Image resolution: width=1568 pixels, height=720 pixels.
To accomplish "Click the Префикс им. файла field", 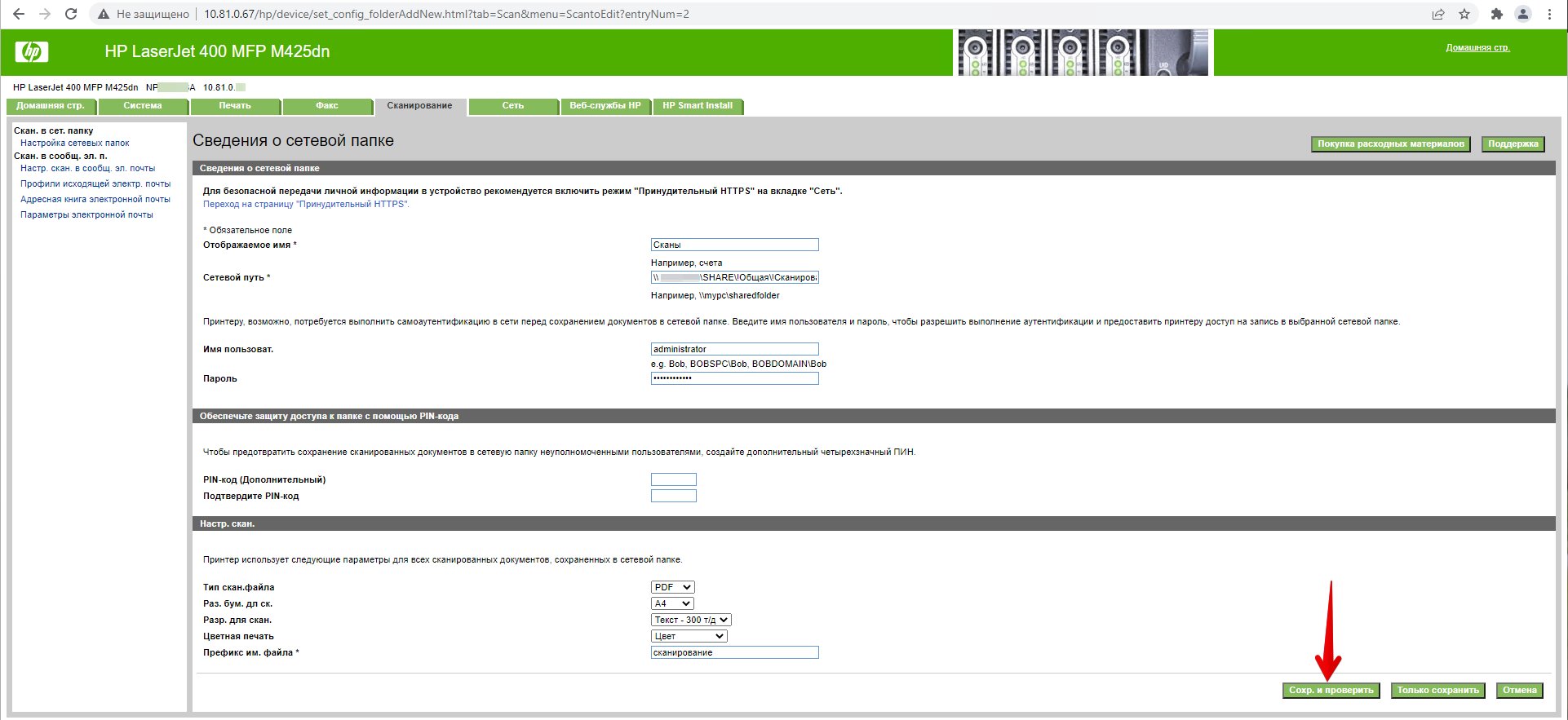I will (734, 652).
